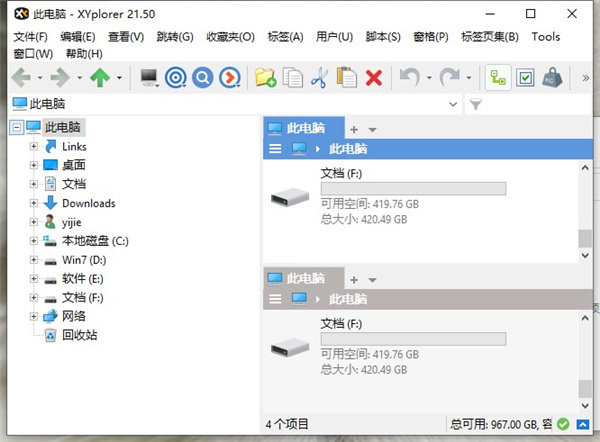Expand the Links tree node
Image resolution: width=600 pixels, height=442 pixels.
pos(34,146)
